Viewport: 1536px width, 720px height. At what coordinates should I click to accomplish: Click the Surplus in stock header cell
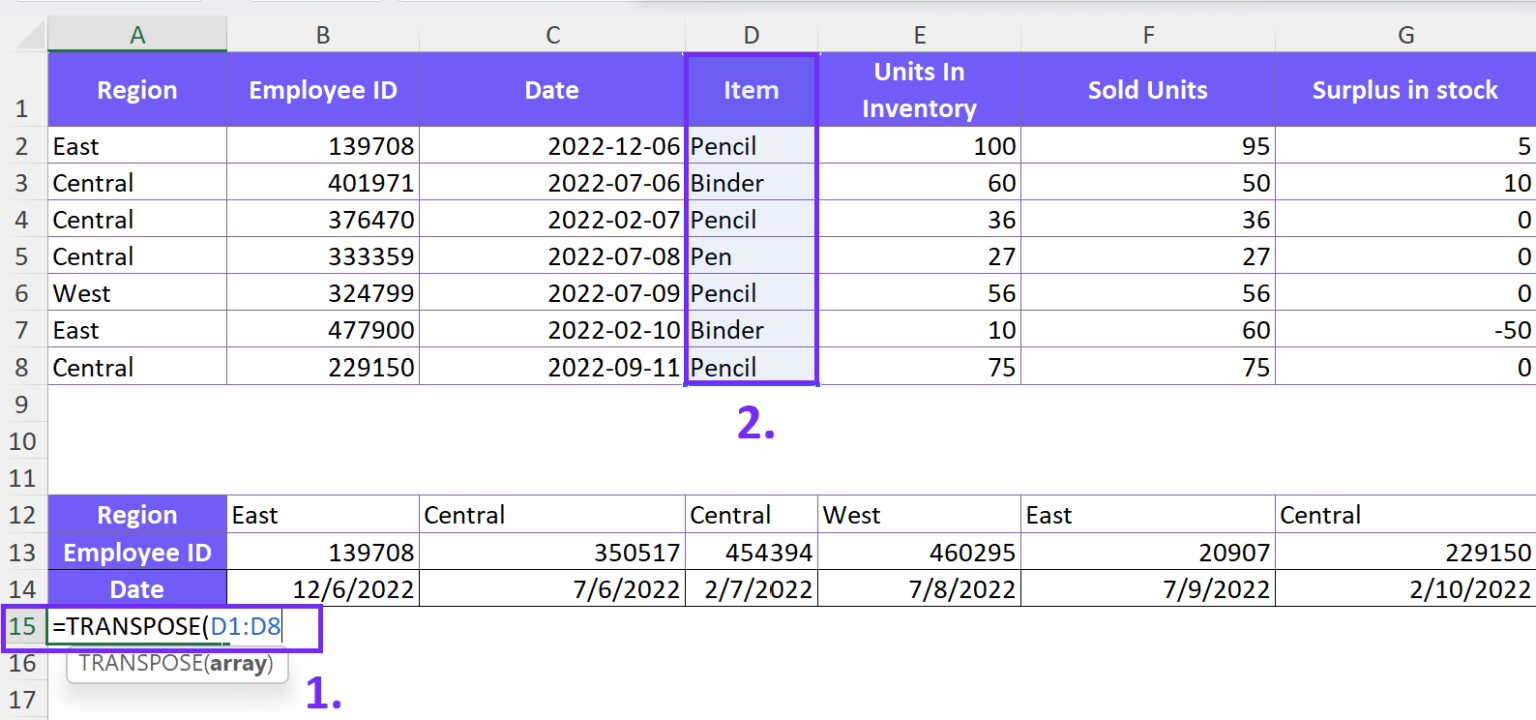1404,89
